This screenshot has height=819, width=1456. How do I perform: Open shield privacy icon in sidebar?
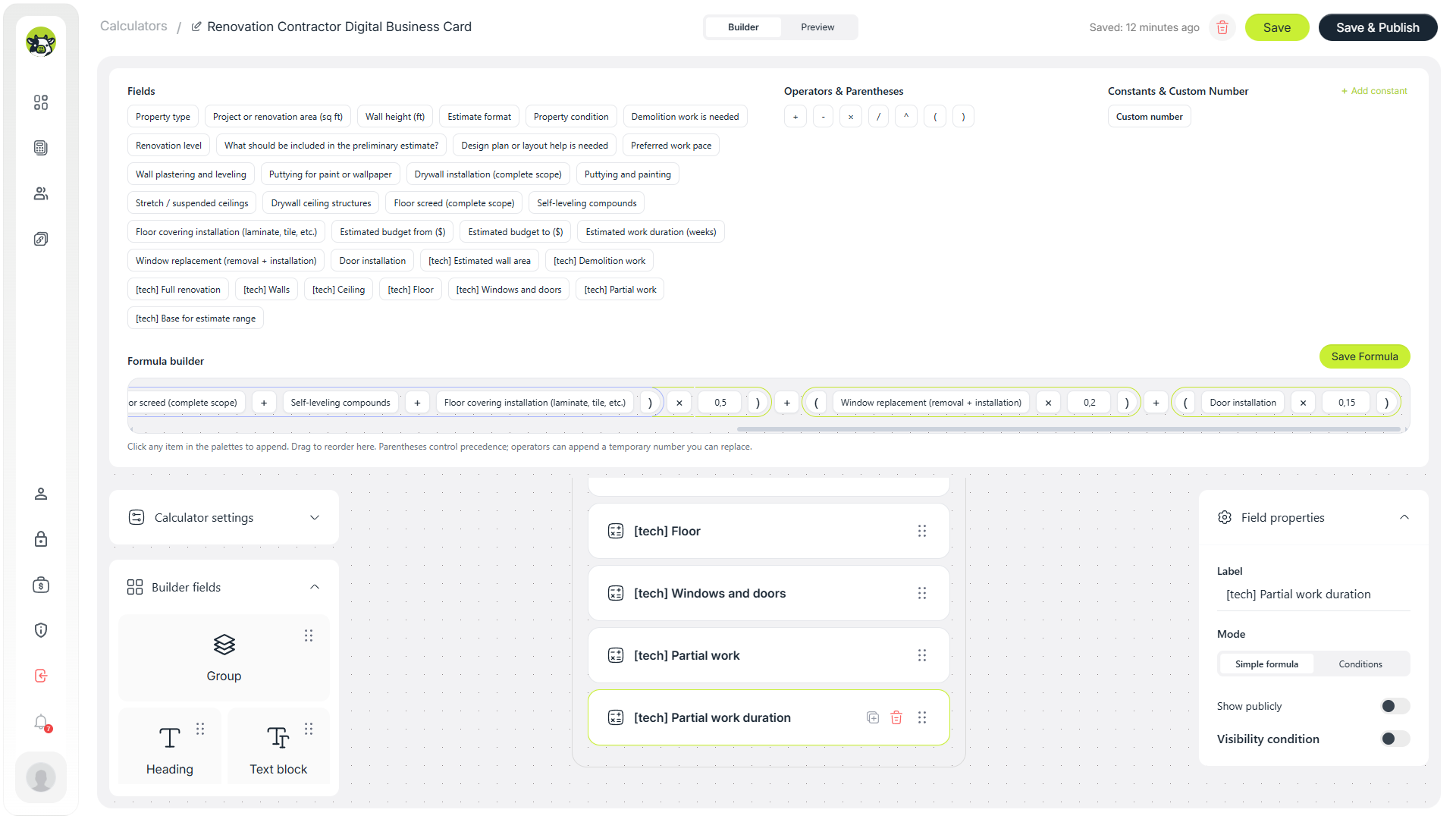pyautogui.click(x=41, y=630)
